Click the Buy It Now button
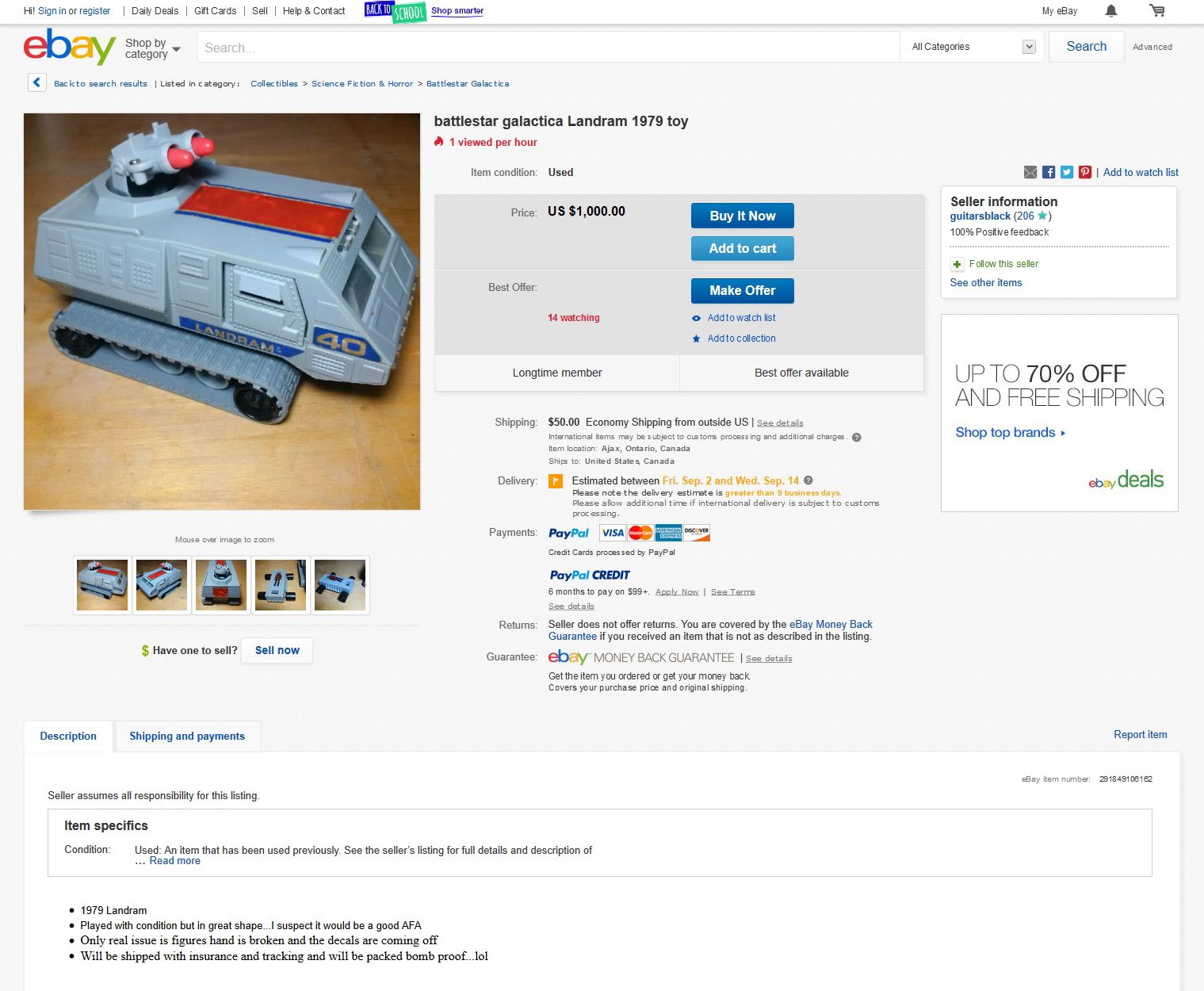The image size is (1204, 991). tap(743, 216)
